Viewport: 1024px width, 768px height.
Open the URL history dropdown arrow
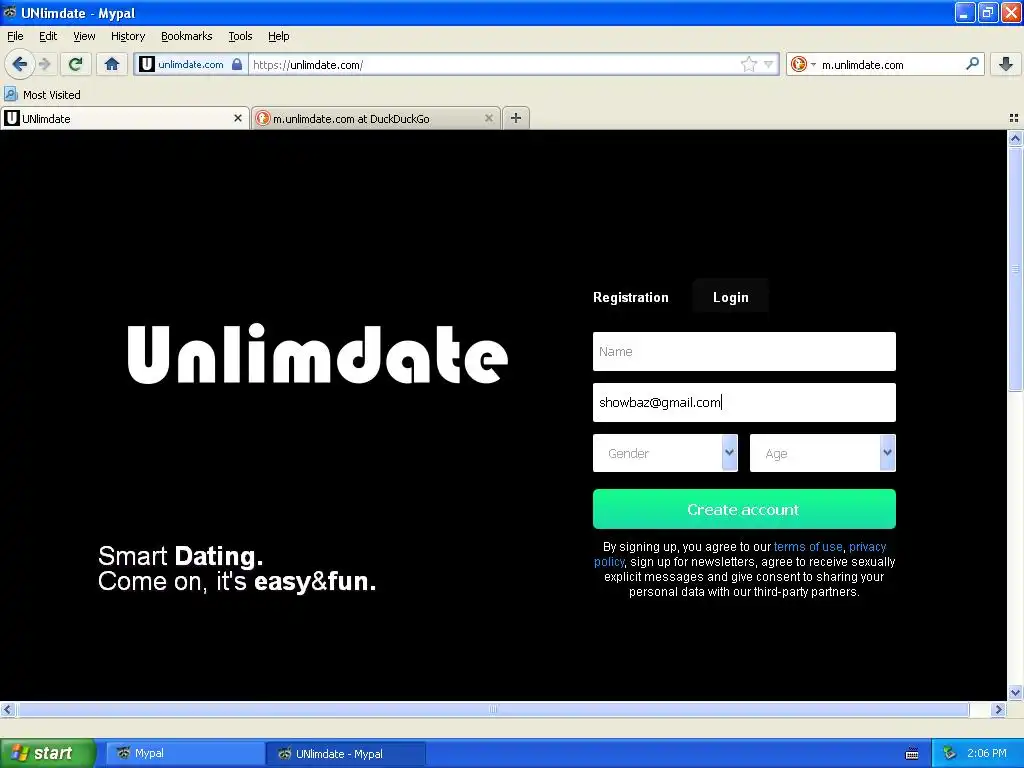[x=769, y=64]
